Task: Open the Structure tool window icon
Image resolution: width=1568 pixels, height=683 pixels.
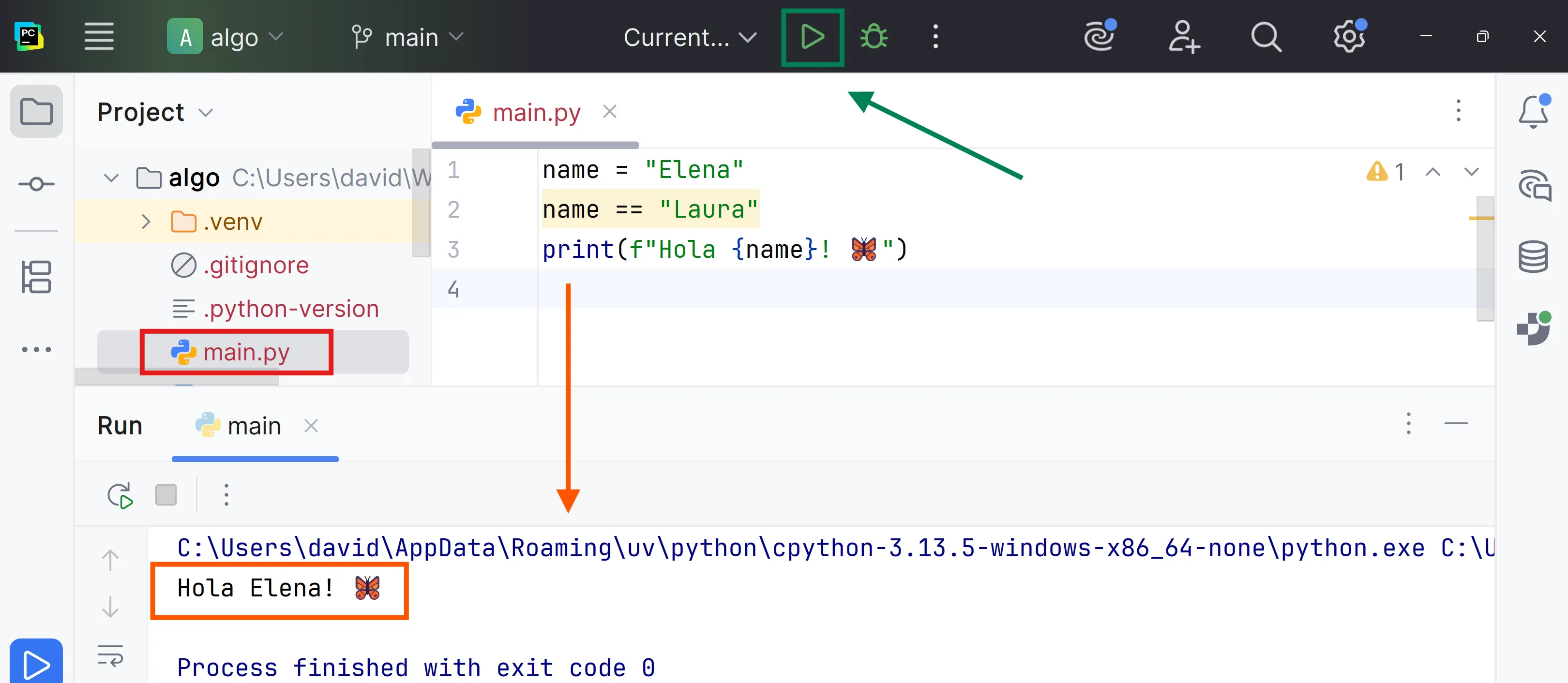Action: pos(36,277)
